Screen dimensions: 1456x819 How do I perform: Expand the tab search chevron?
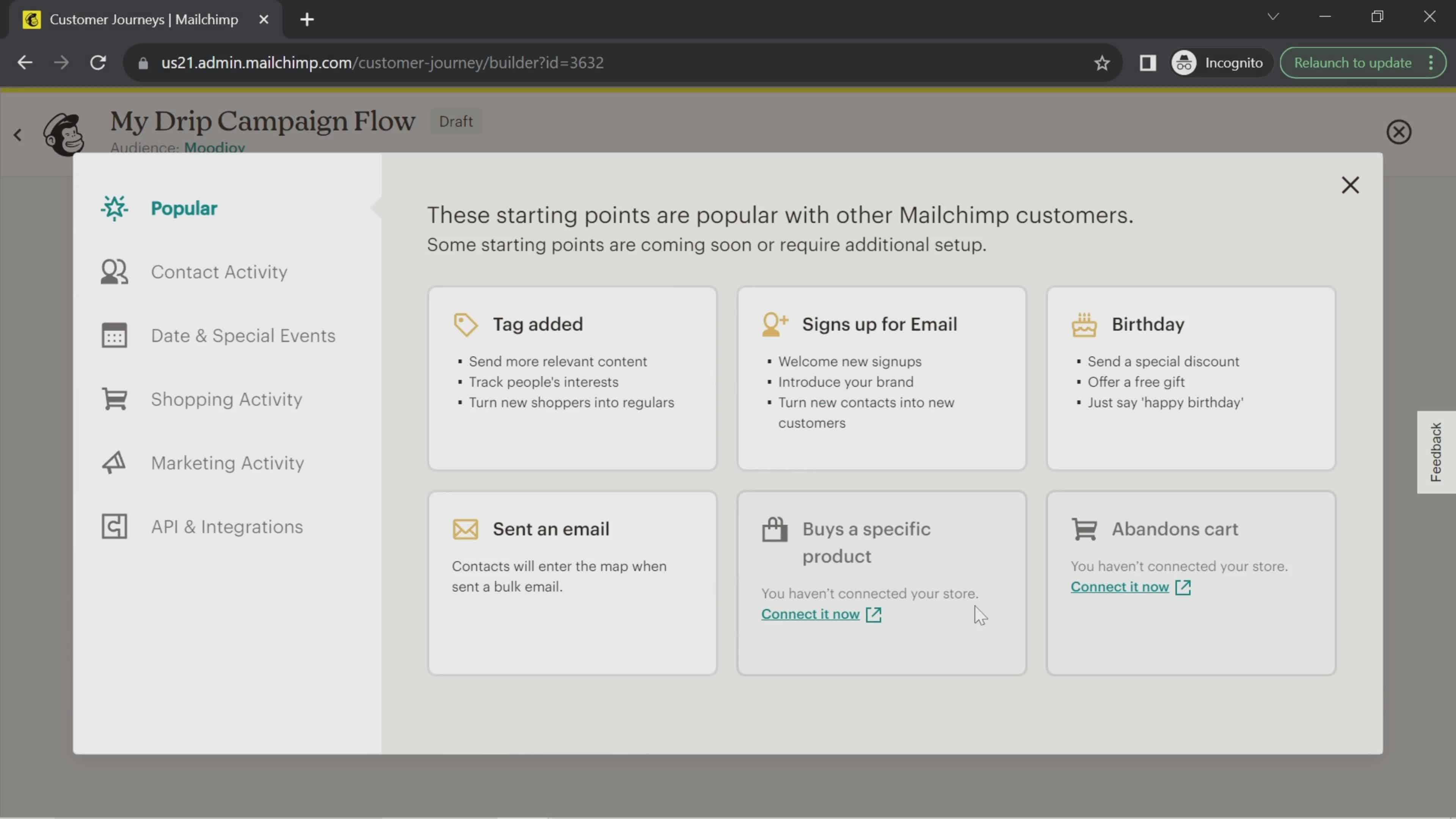coord(1274,16)
